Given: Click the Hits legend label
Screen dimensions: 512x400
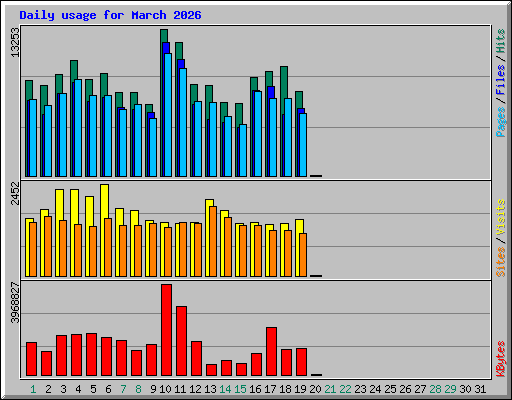Looking at the screenshot, I should 500,41.
